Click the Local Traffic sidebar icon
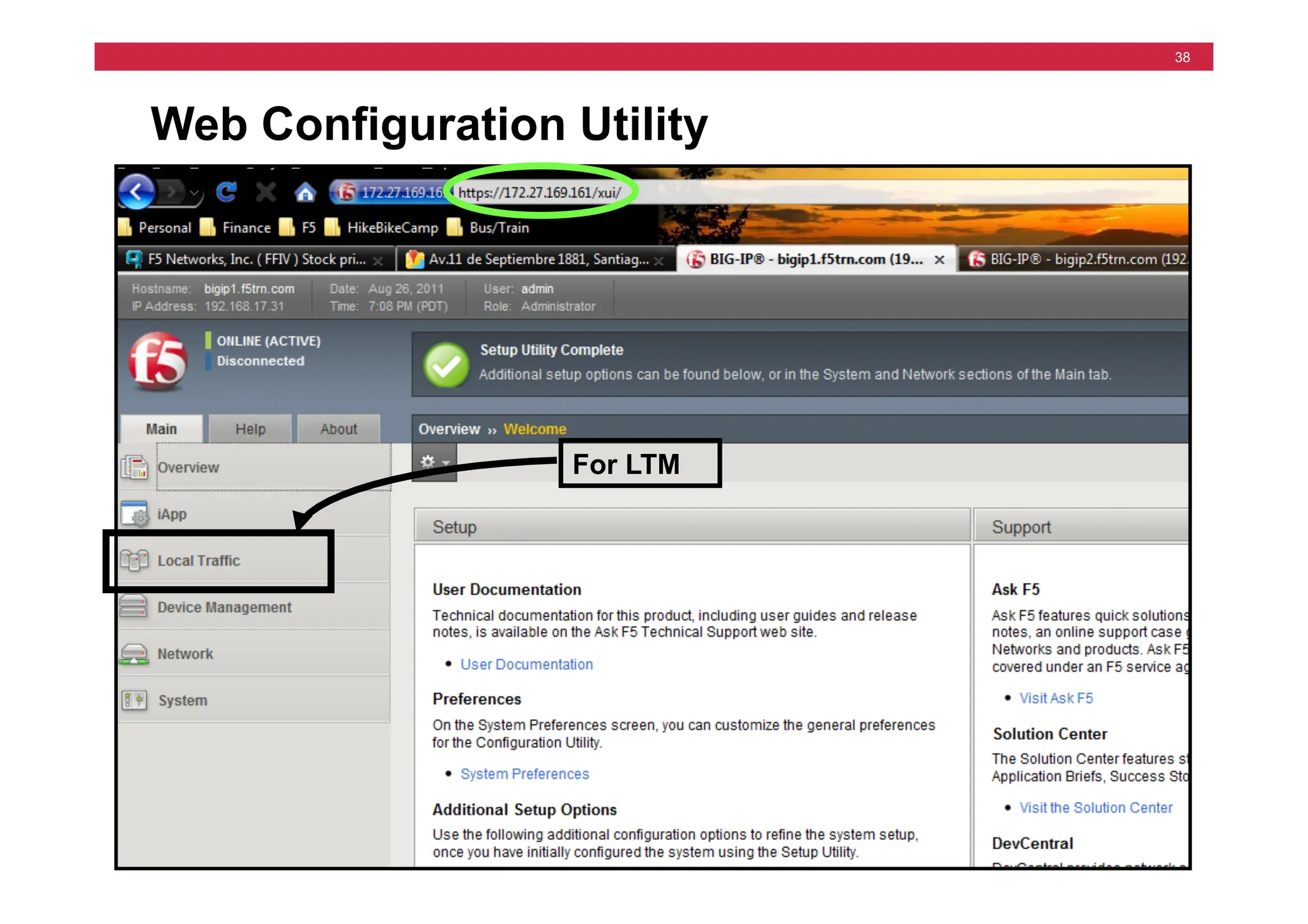 (135, 561)
